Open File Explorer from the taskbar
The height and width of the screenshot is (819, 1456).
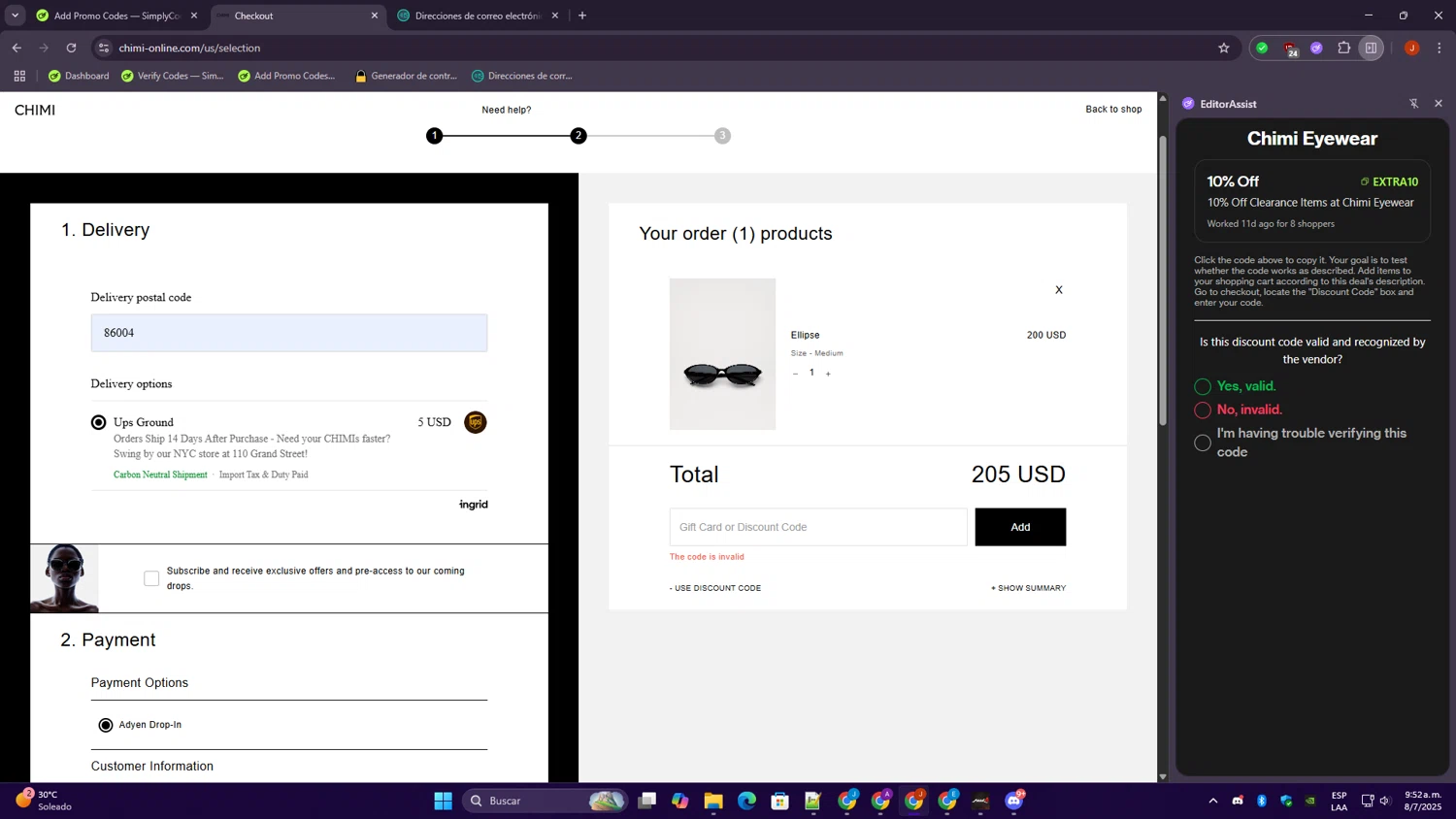click(x=713, y=801)
